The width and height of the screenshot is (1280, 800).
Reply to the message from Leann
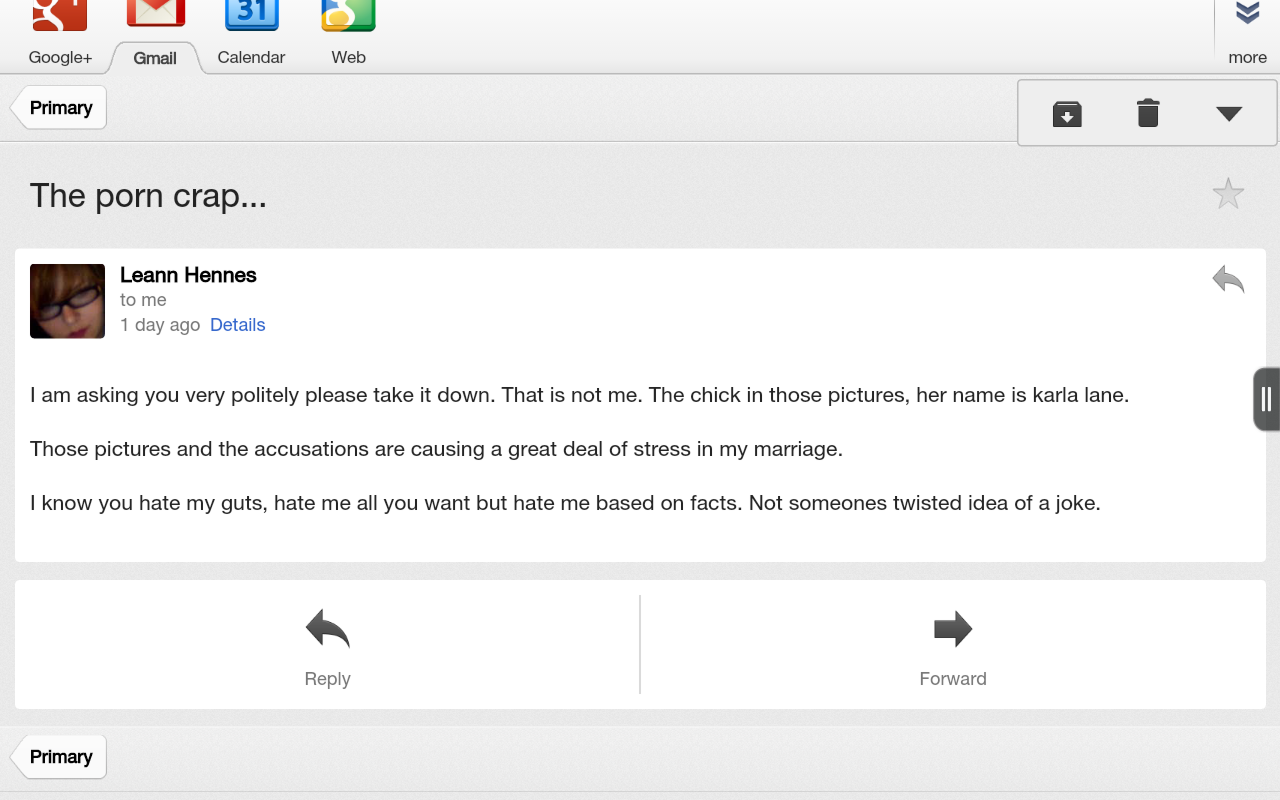click(327, 645)
